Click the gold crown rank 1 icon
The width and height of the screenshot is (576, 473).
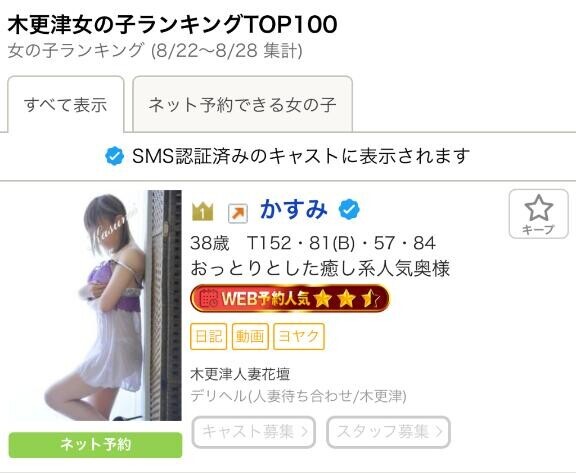(202, 212)
